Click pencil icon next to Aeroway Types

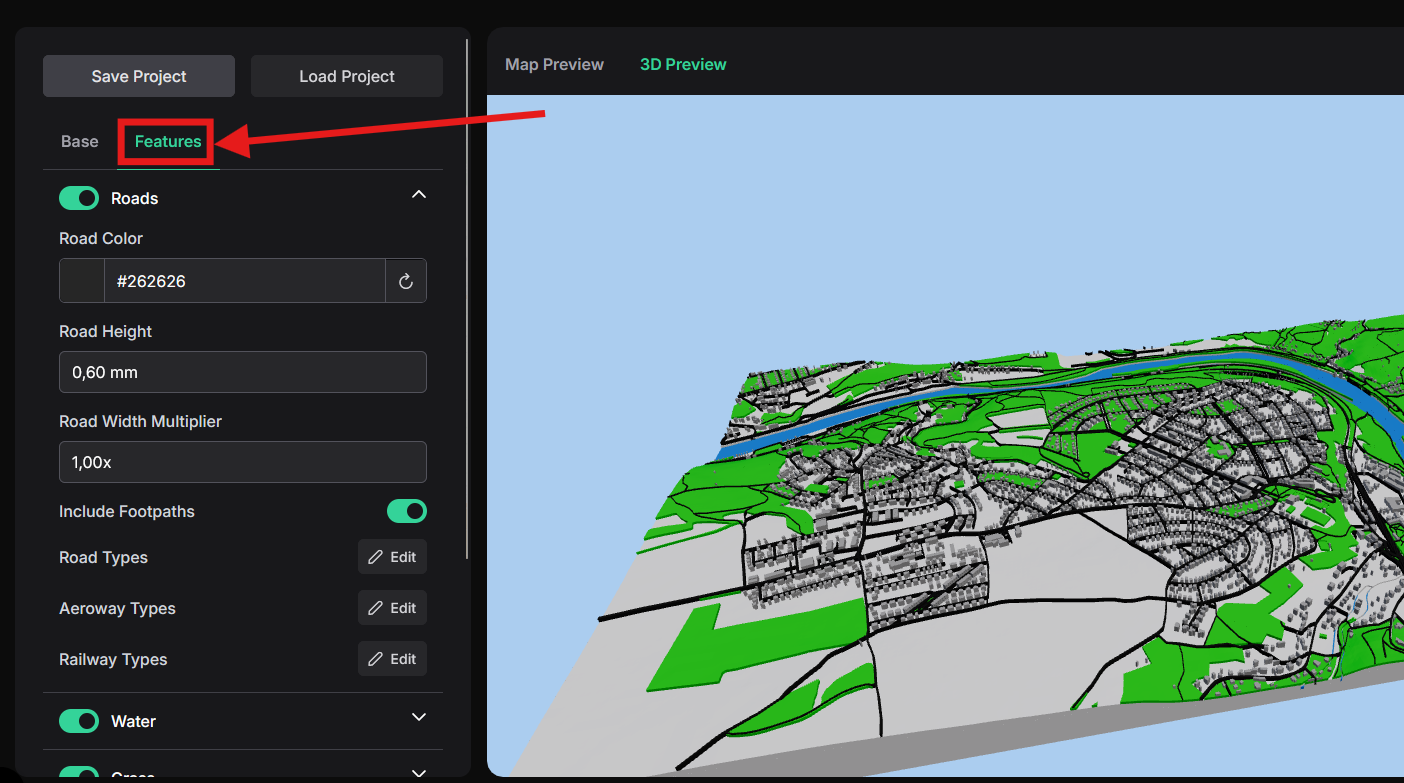[376, 608]
